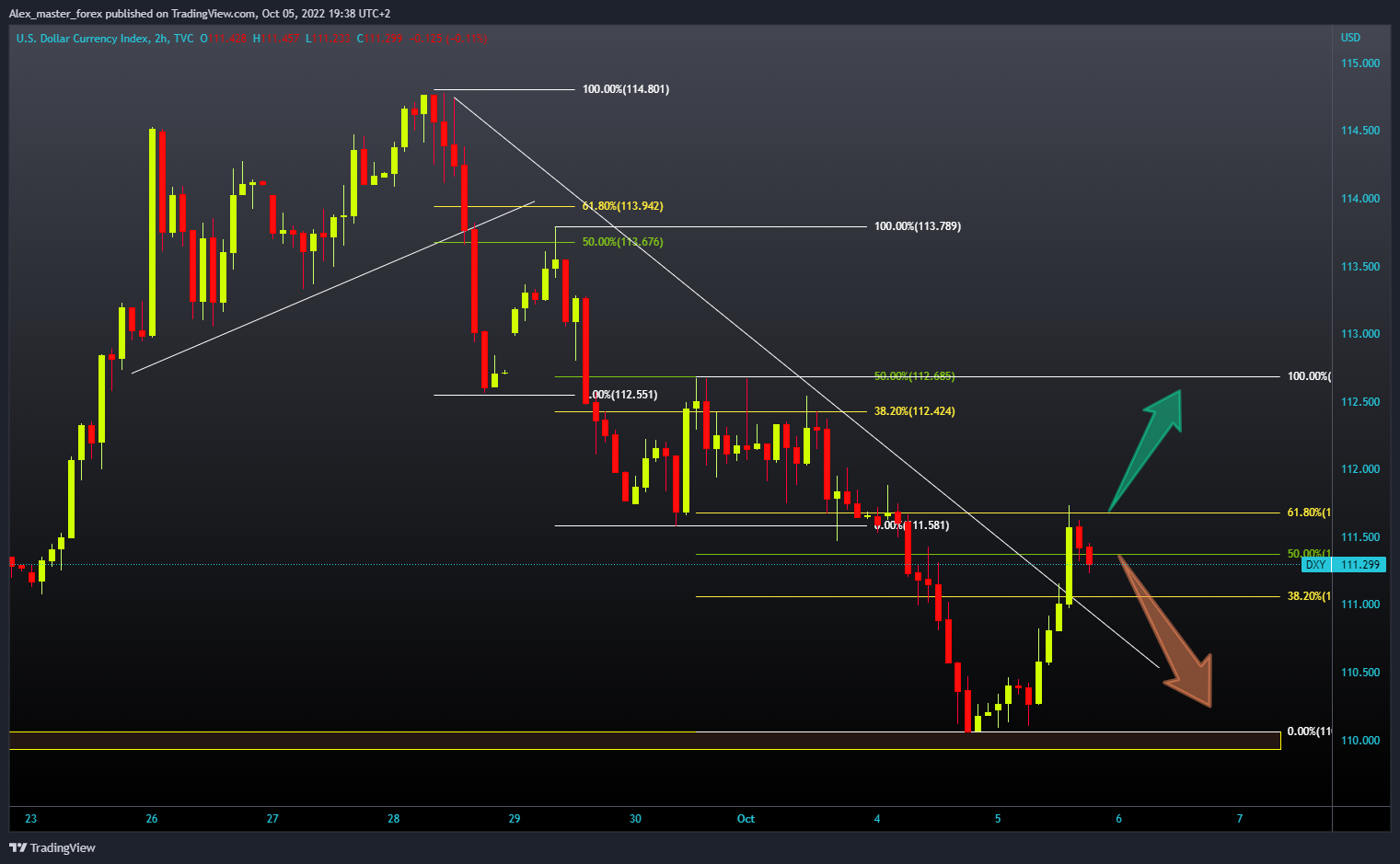Screen dimensions: 1400x864
Task: Click date label 6 on time axis
Action: [x=1119, y=819]
